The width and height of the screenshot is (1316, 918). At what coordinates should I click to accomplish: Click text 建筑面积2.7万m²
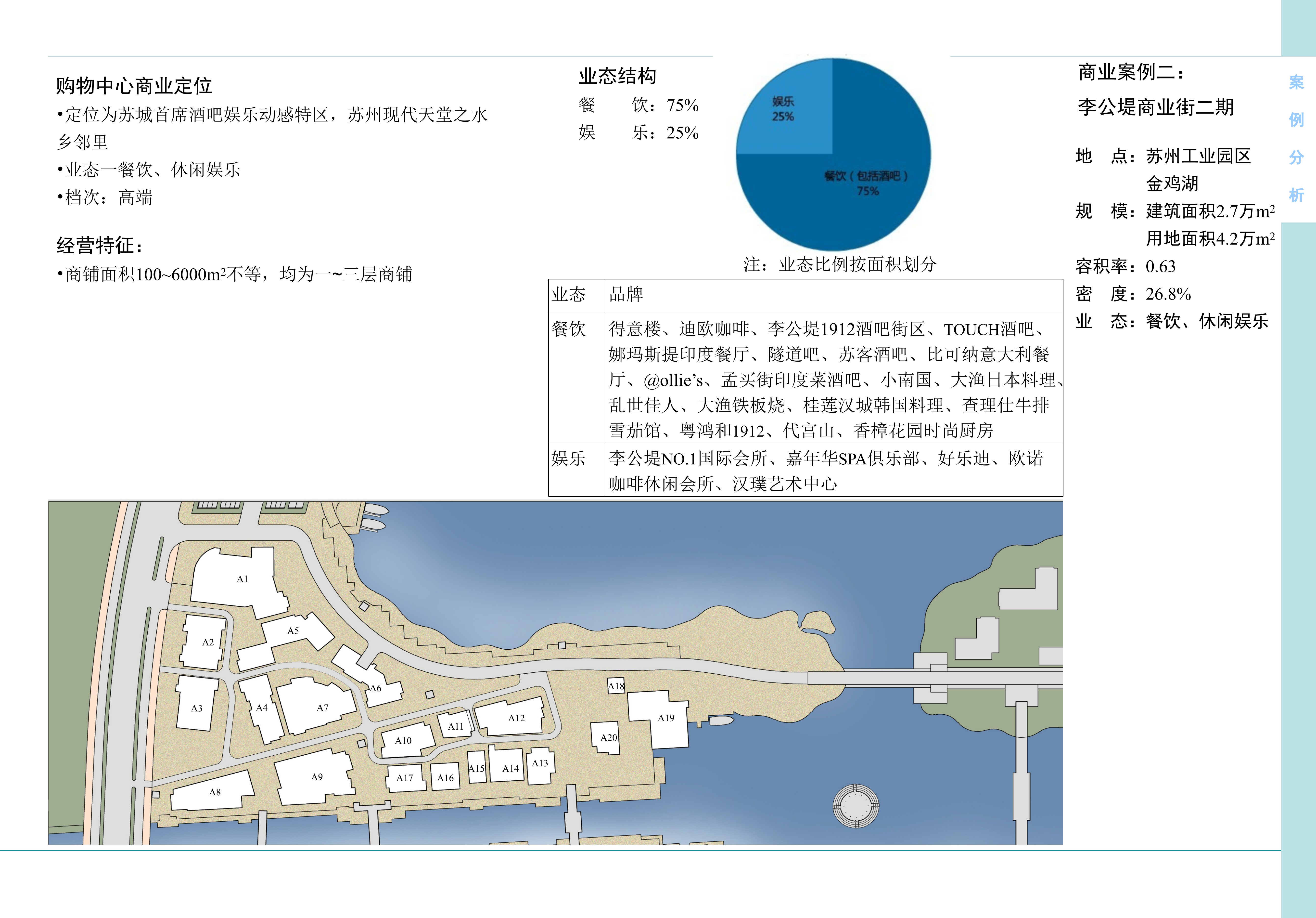coord(1211,211)
